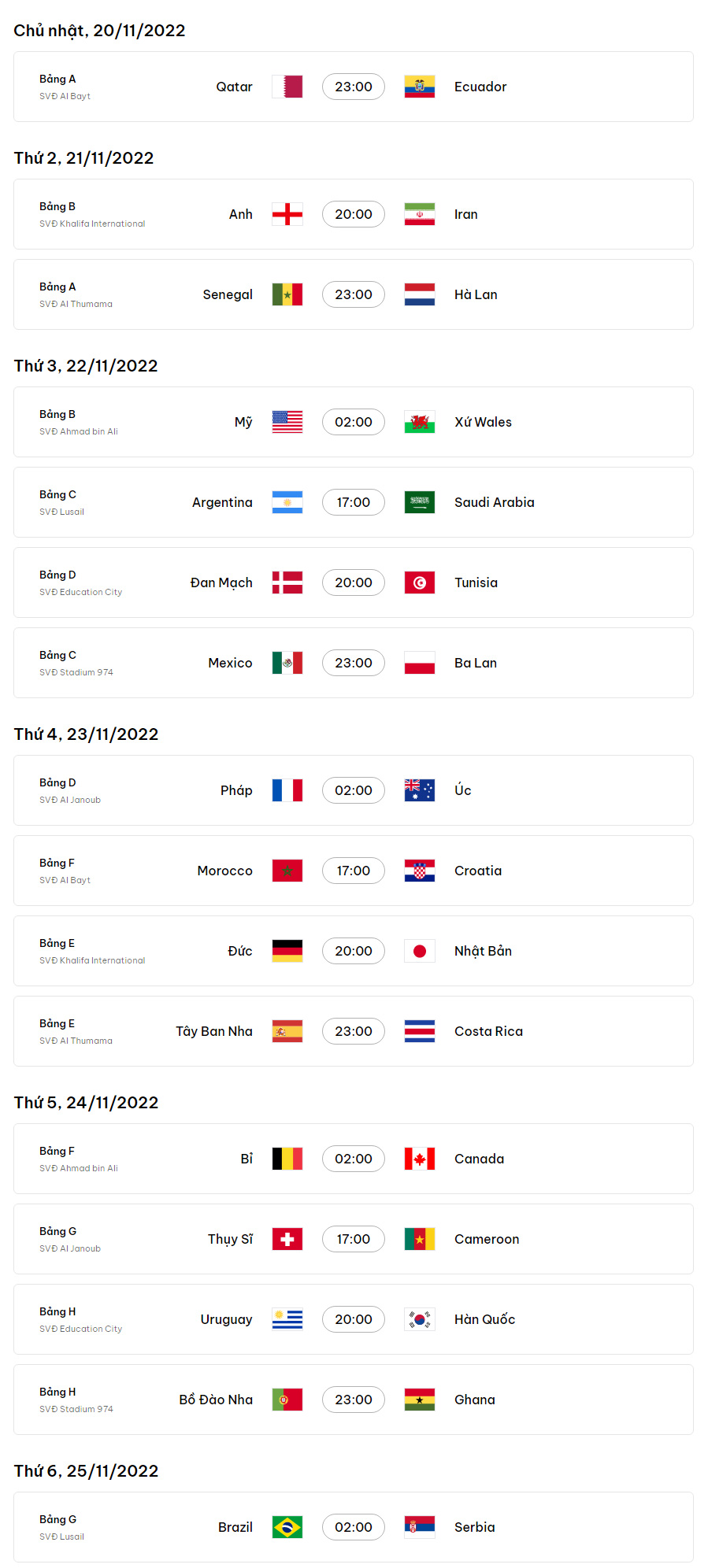Click SVĐ Lusail under Argentina match
The width and height of the screenshot is (708, 1568).
(x=61, y=512)
